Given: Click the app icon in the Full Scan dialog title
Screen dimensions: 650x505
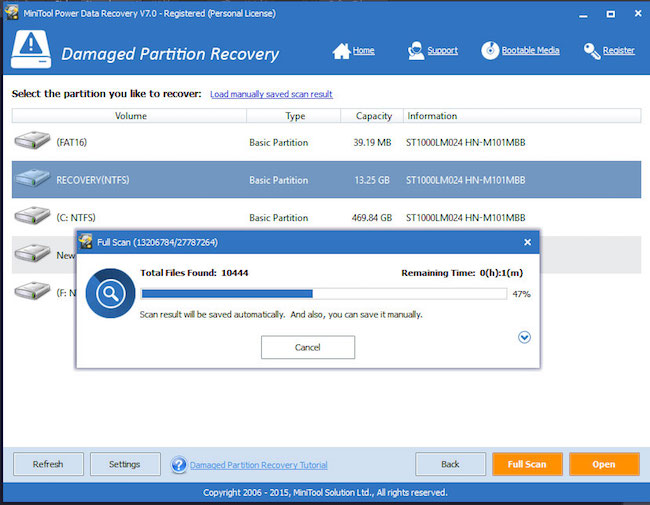Looking at the screenshot, I should pyautogui.click(x=85, y=241).
